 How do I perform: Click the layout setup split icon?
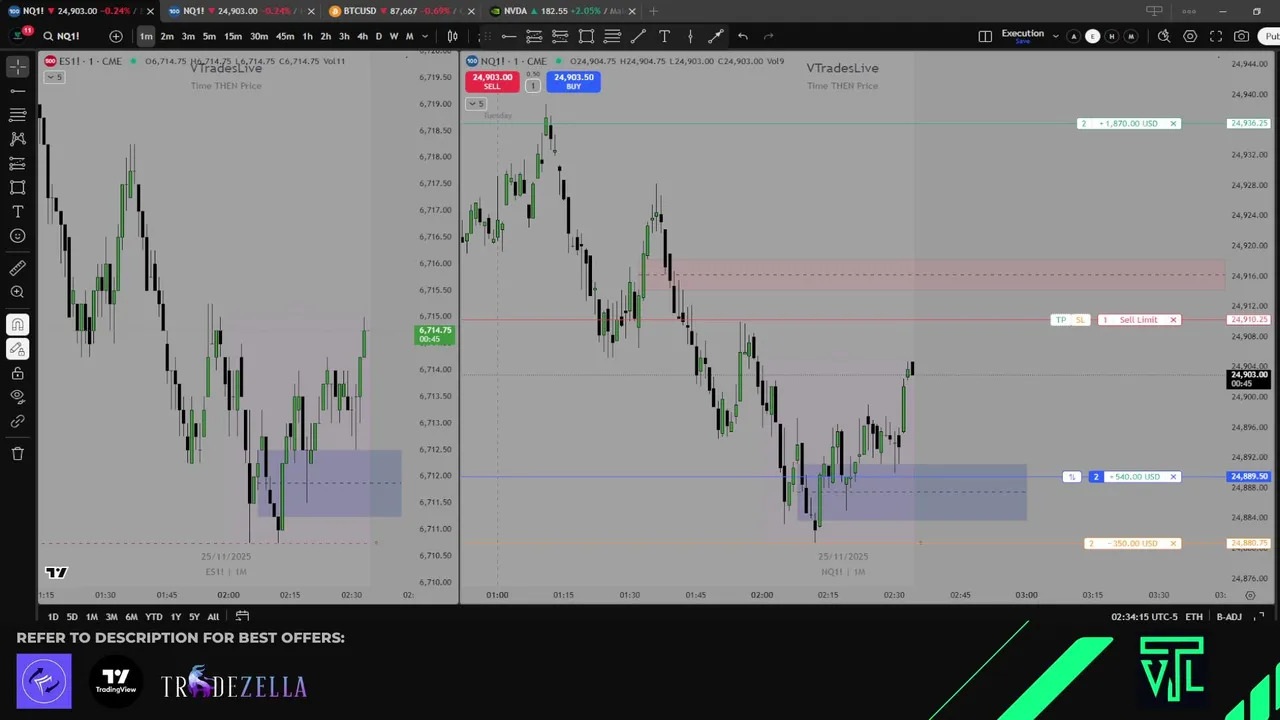coord(985,36)
